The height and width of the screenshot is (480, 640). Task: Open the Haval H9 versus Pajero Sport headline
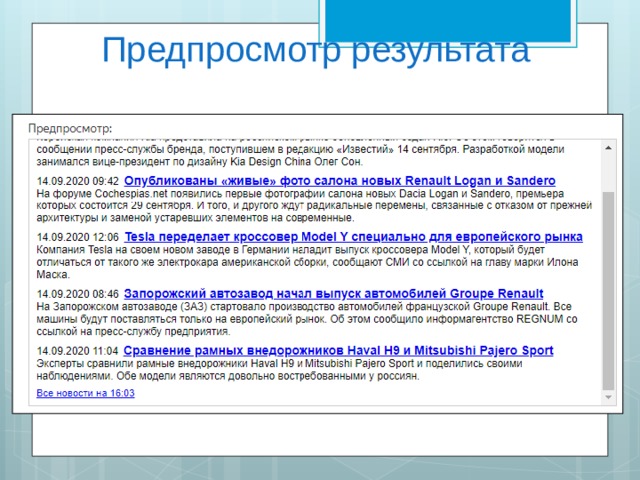[x=338, y=350]
